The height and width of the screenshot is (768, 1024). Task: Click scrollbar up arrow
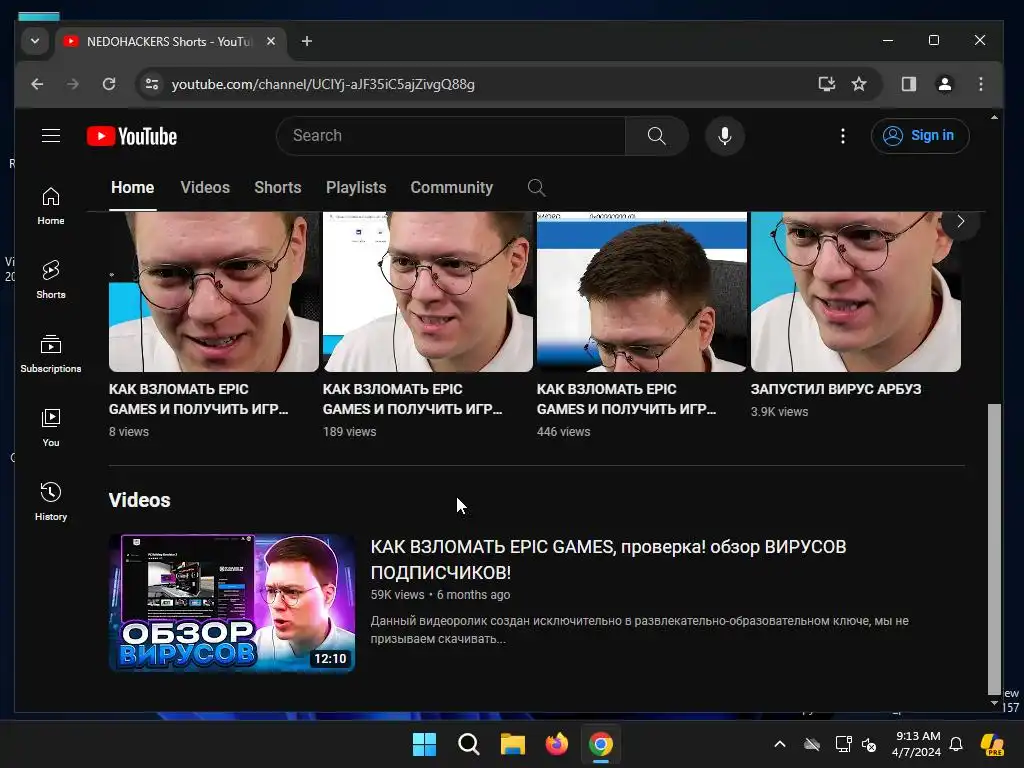[994, 118]
